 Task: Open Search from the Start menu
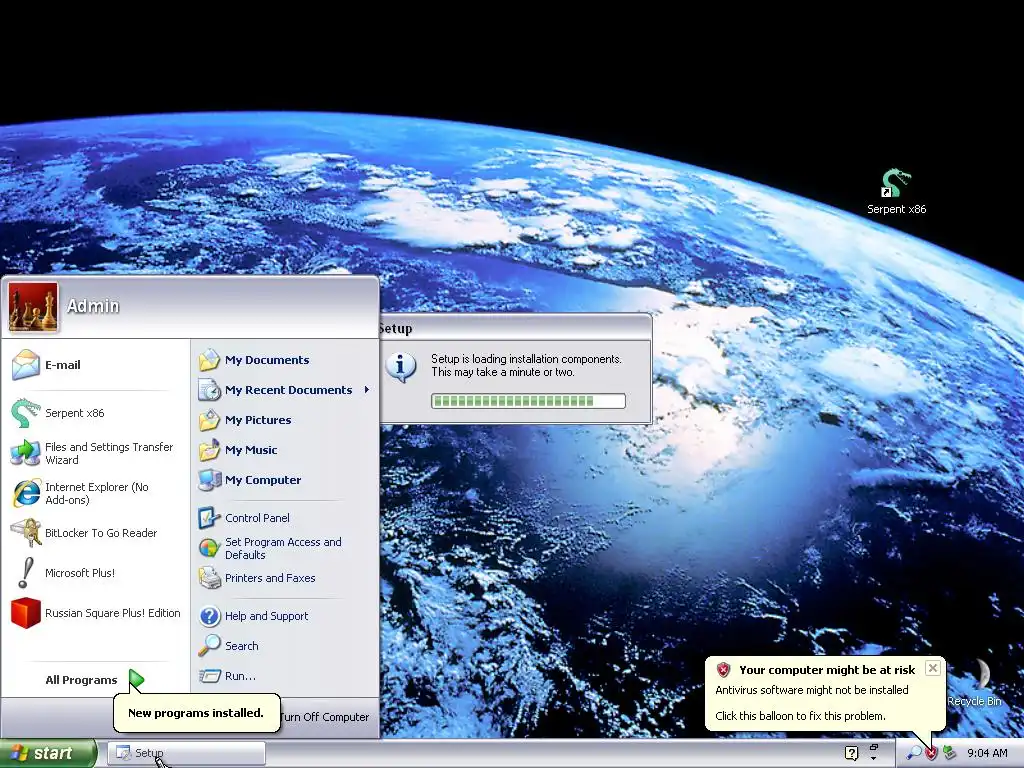(x=284, y=646)
